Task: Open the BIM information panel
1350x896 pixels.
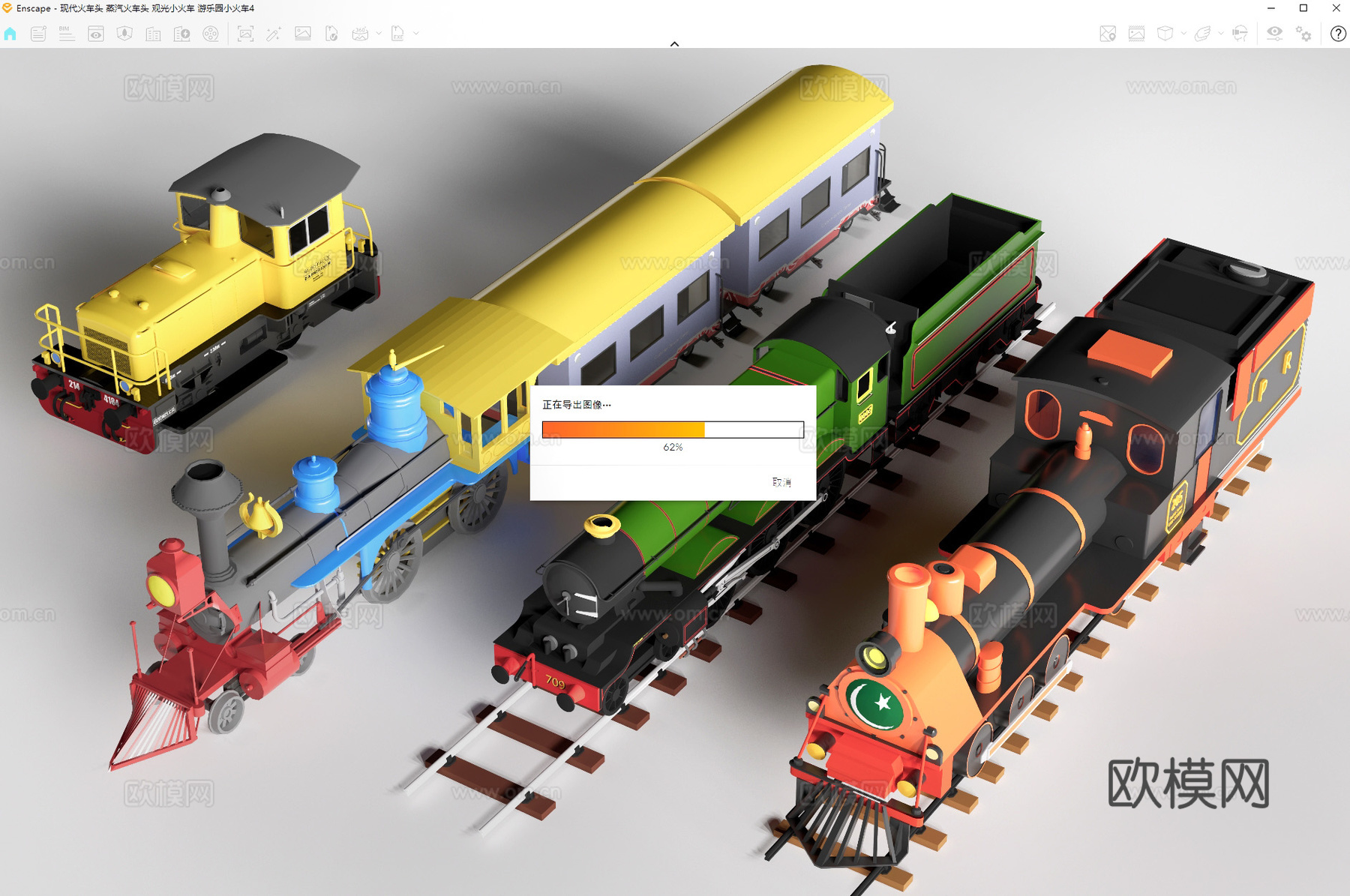Action: [x=67, y=34]
